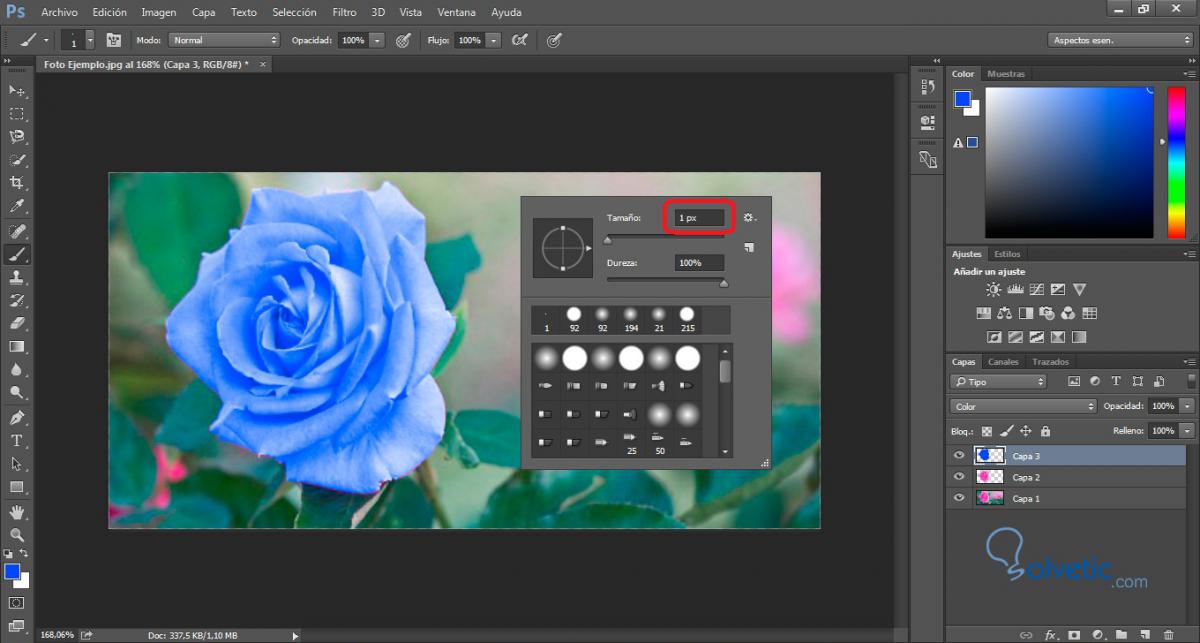
Task: Select the Eyedropper tool
Action: pyautogui.click(x=17, y=206)
